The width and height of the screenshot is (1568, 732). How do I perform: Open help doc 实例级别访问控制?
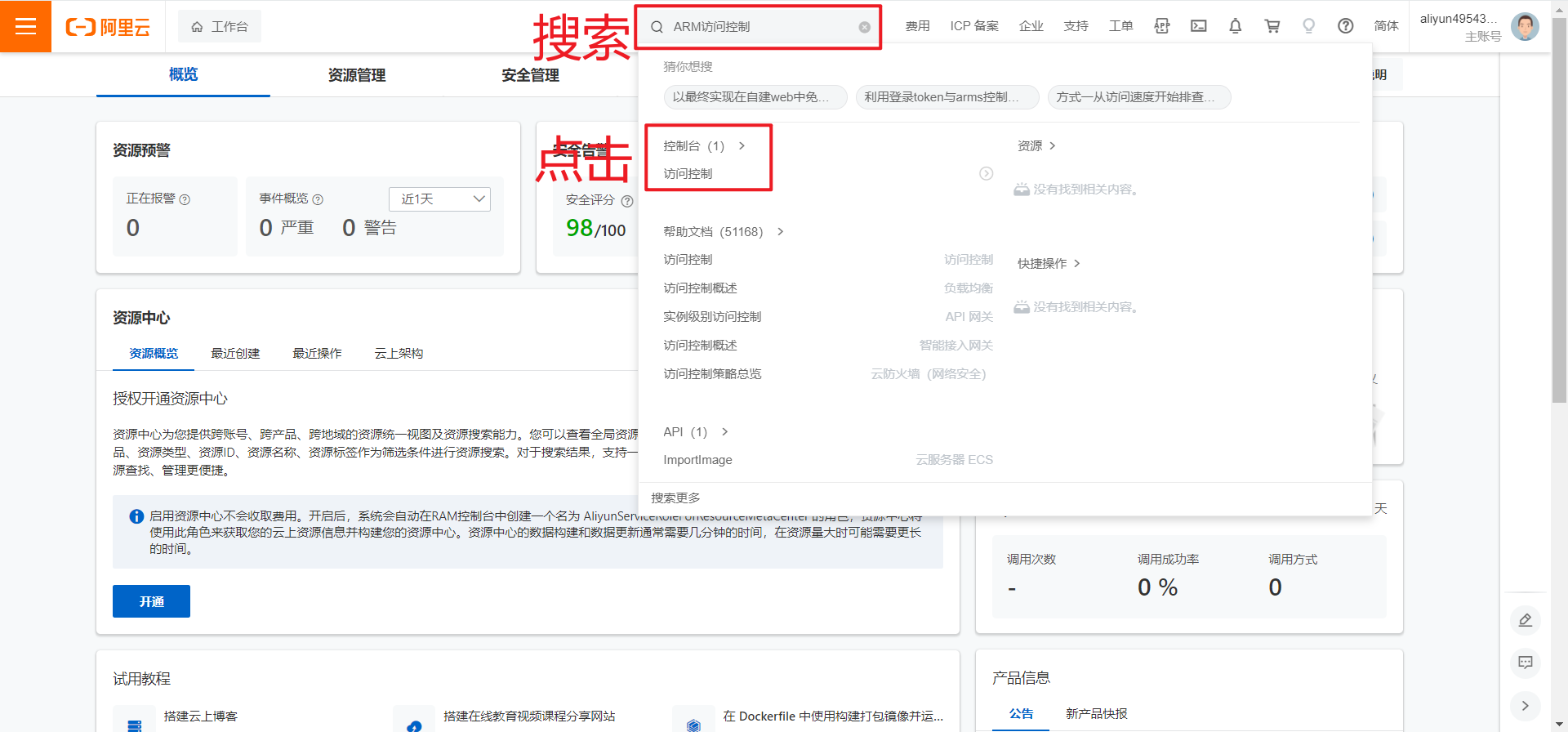712,317
